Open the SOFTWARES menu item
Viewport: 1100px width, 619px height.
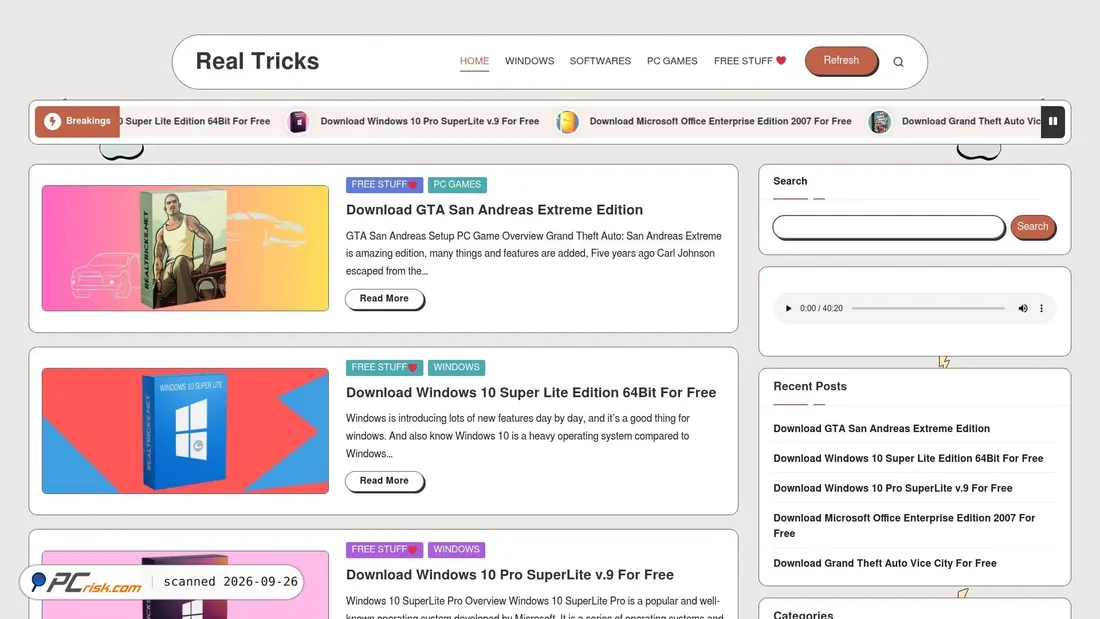tap(600, 61)
